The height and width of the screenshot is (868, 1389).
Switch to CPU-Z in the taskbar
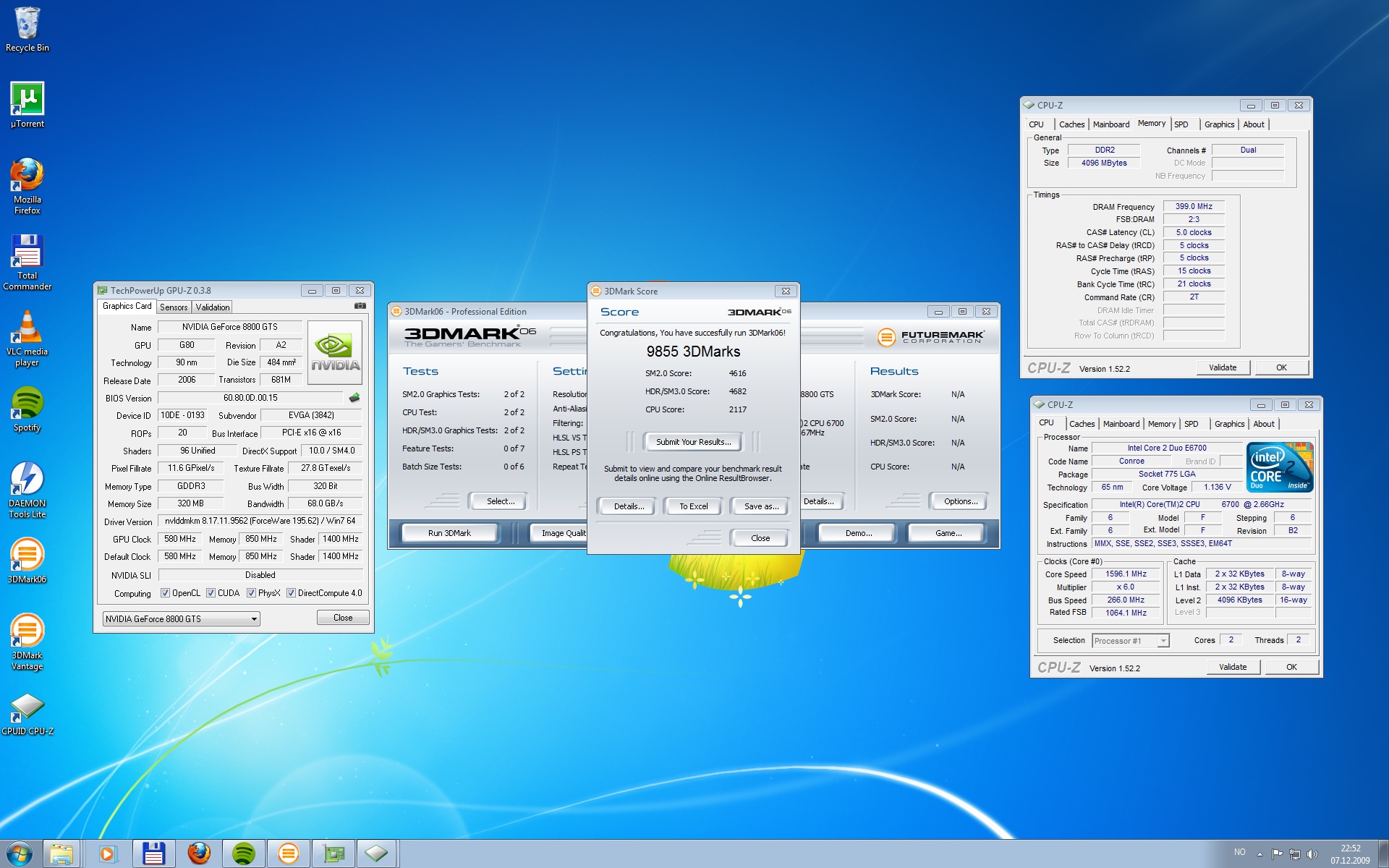point(377,854)
